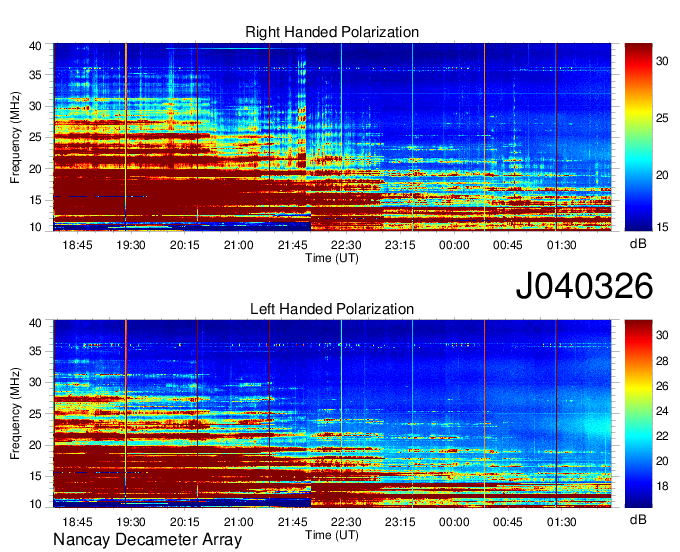Click the dB label beneath the lower color bar
The image size is (680, 552).
[x=638, y=519]
